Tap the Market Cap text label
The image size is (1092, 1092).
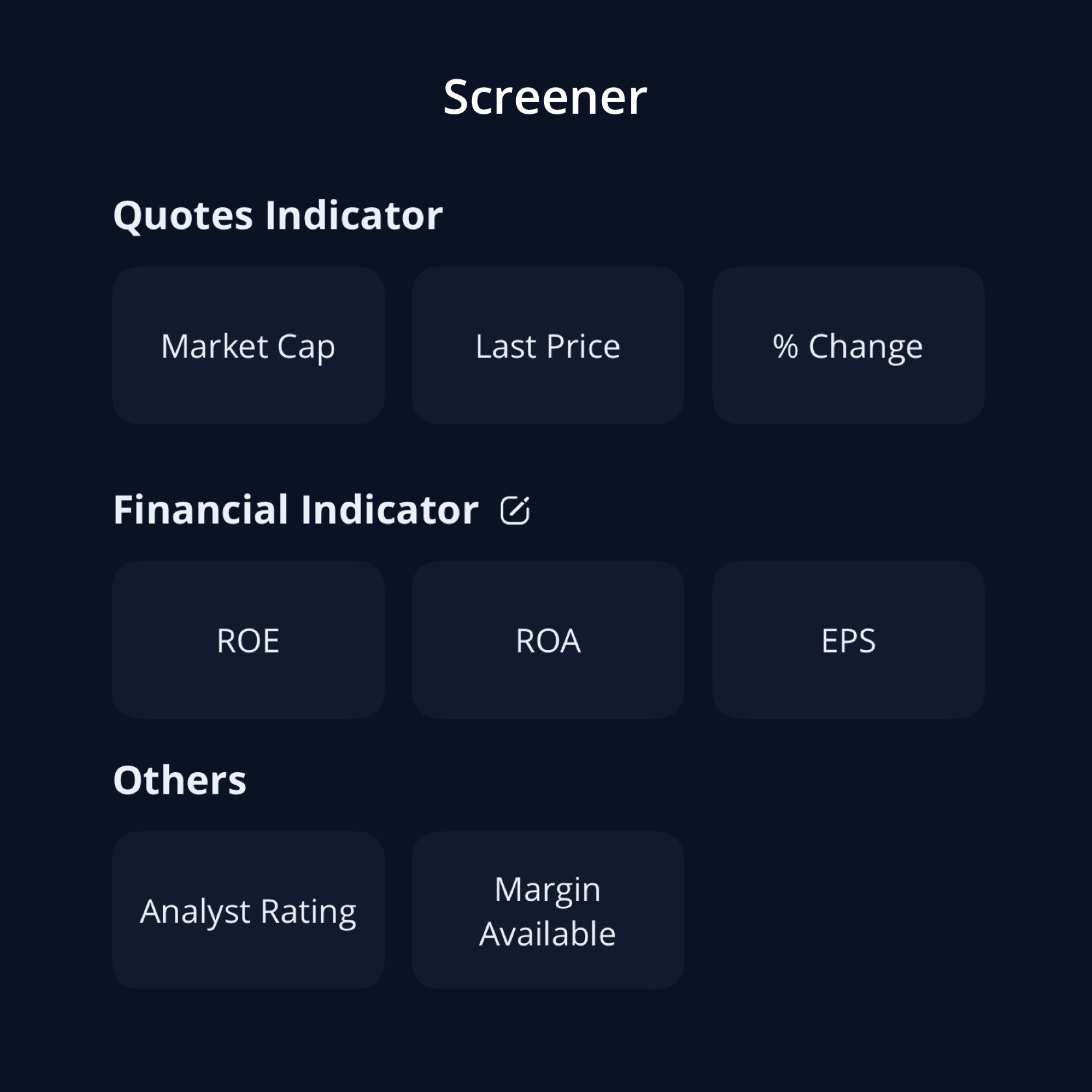click(x=248, y=347)
